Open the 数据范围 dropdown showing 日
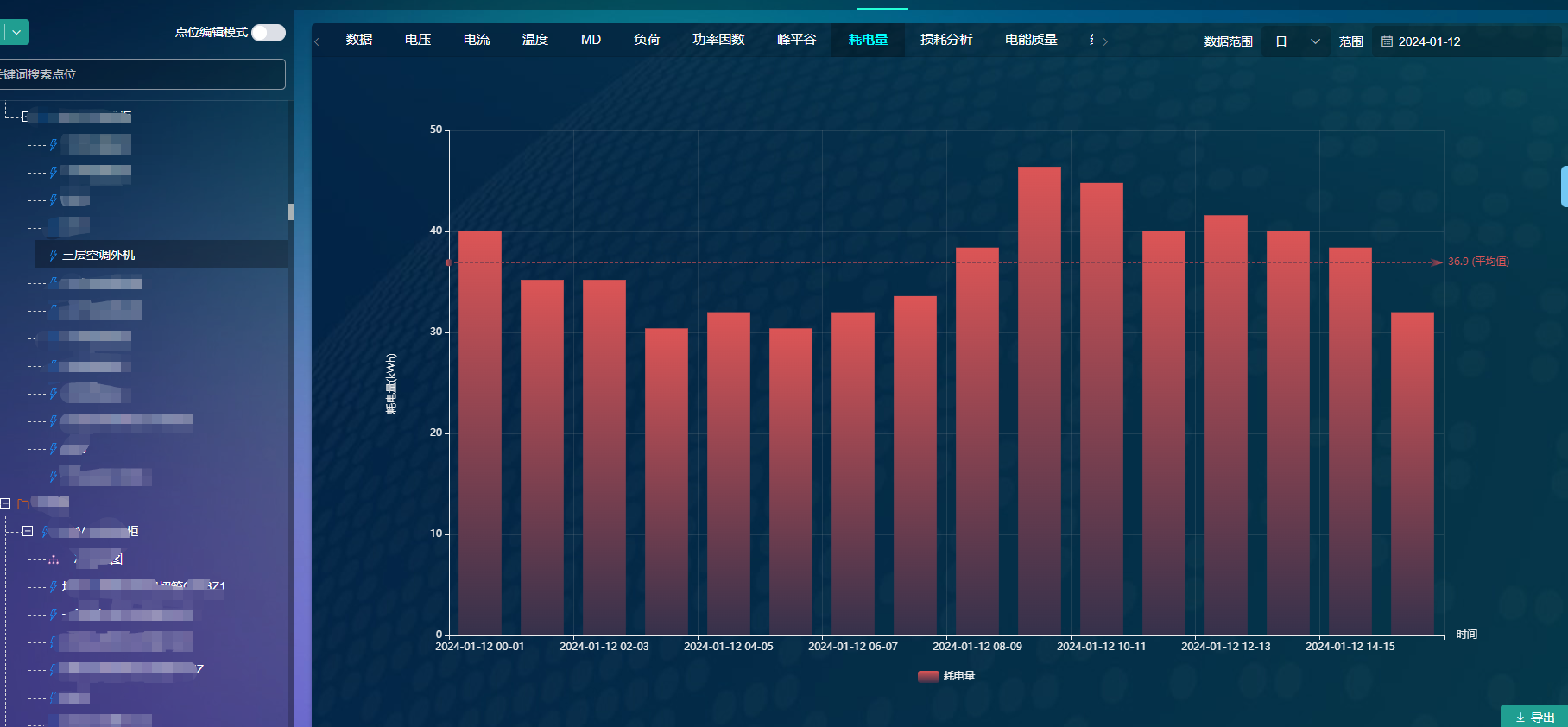 point(1296,41)
